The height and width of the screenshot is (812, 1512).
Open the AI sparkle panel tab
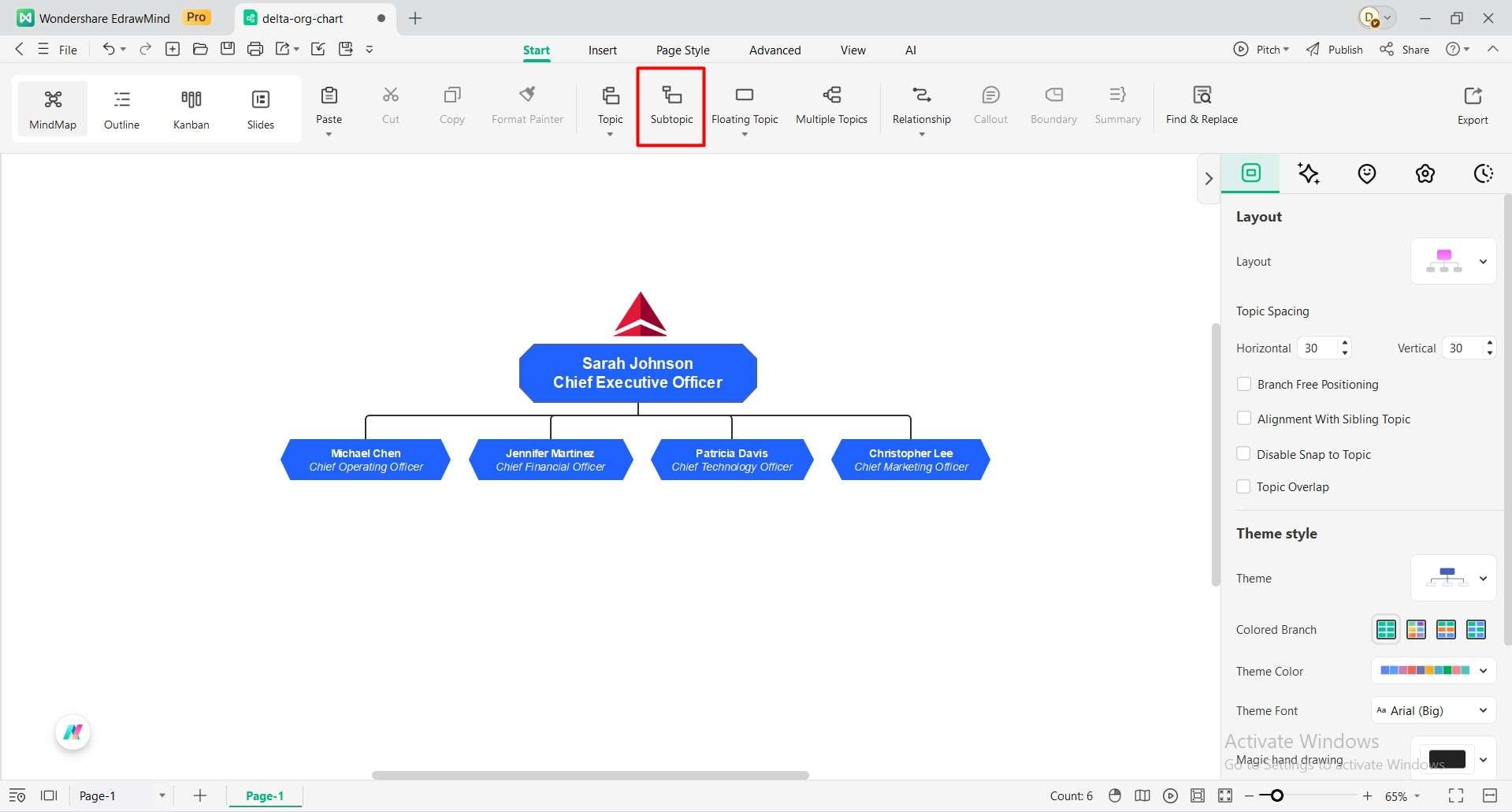click(x=1309, y=173)
